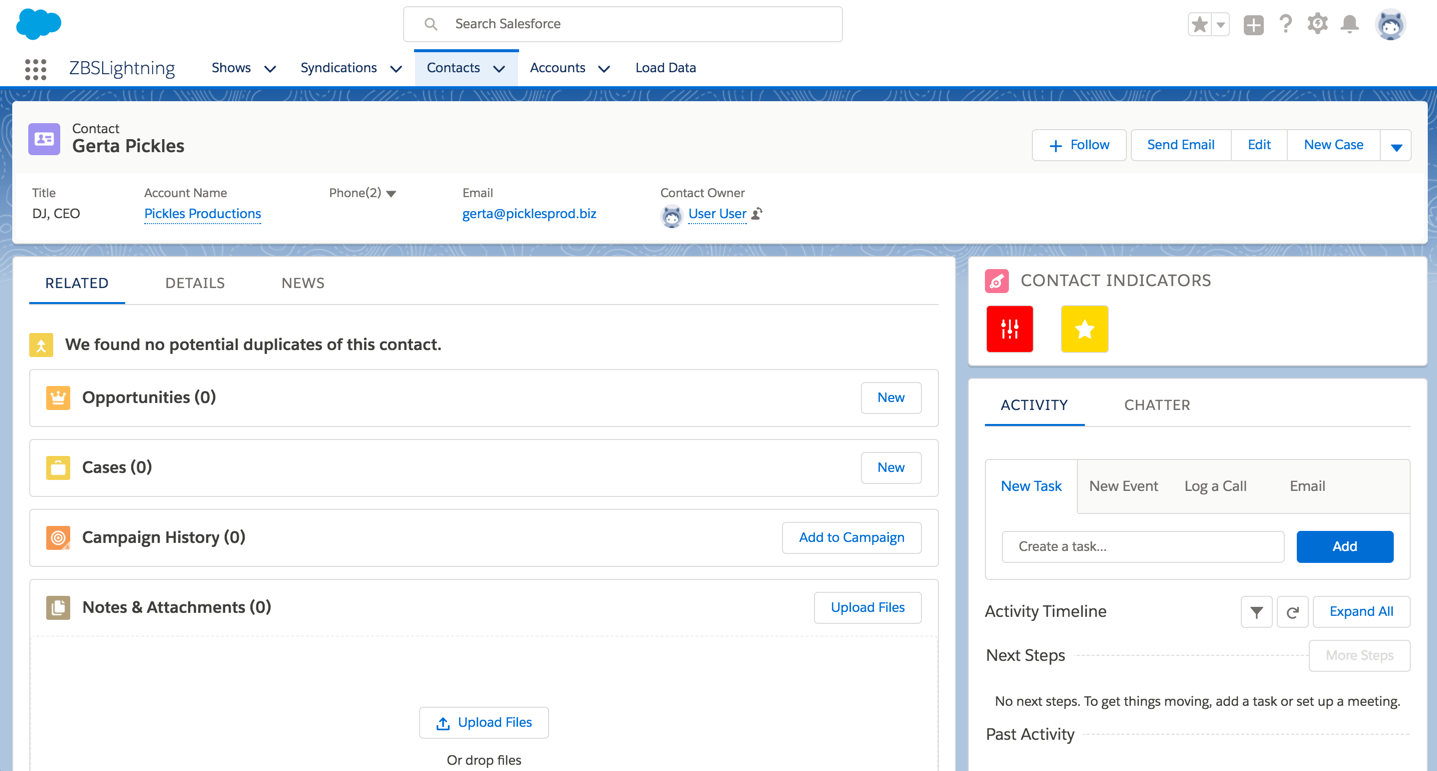Click the Contact Indicators header icon

click(997, 281)
